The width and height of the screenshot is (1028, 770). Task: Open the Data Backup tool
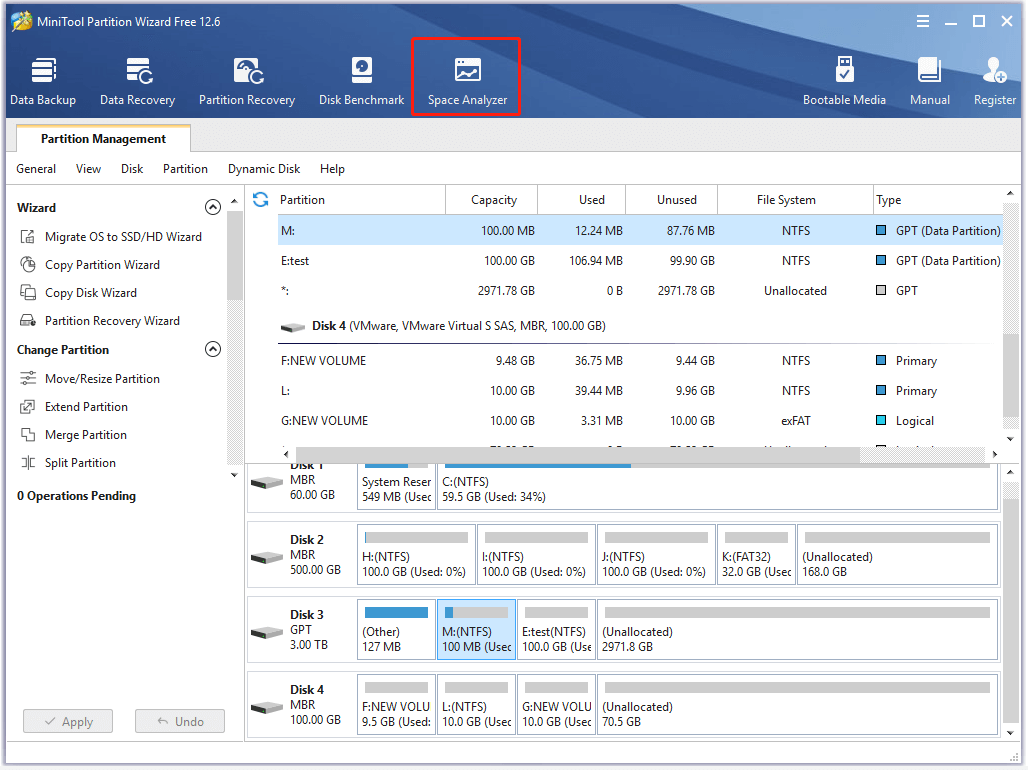43,81
